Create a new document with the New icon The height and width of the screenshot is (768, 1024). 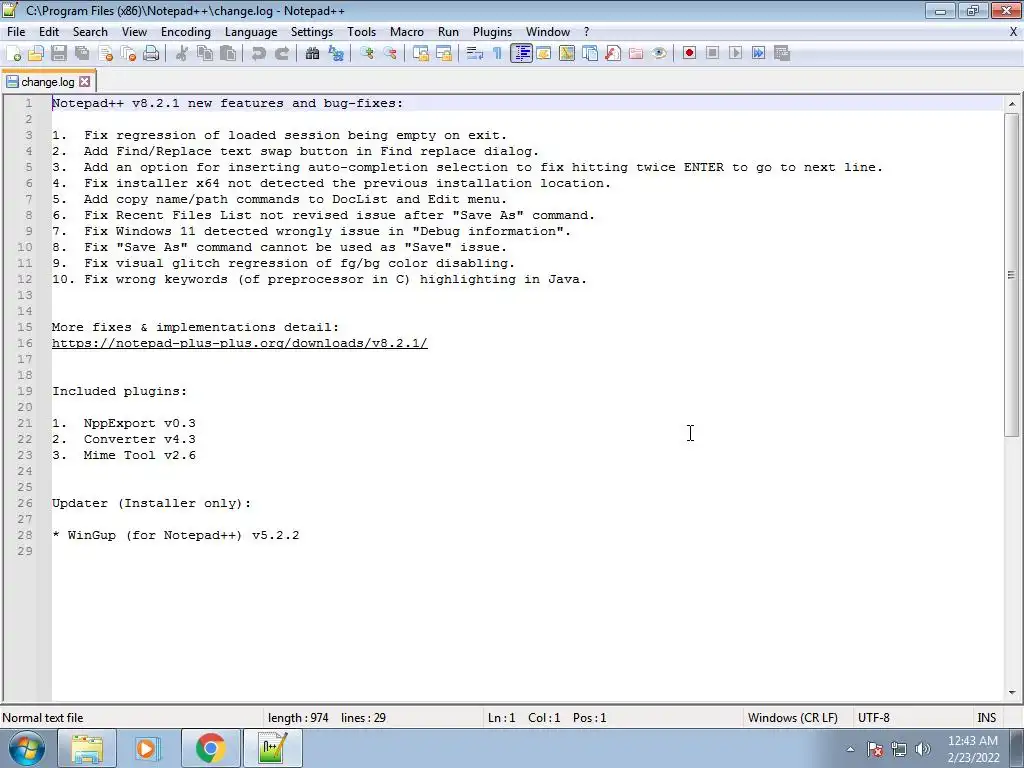(x=13, y=54)
